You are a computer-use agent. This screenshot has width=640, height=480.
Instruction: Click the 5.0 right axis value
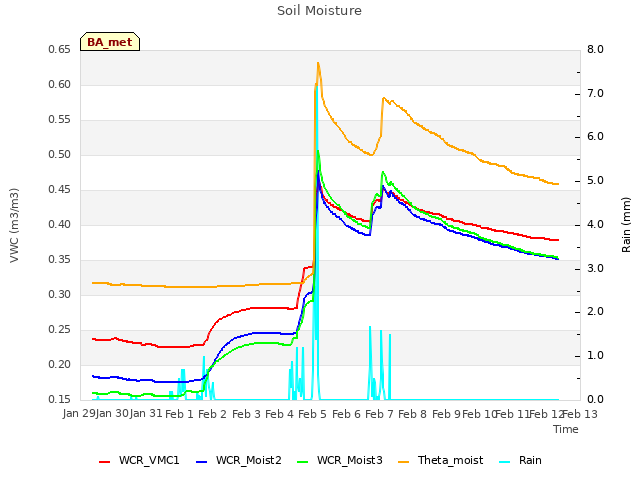[595, 180]
